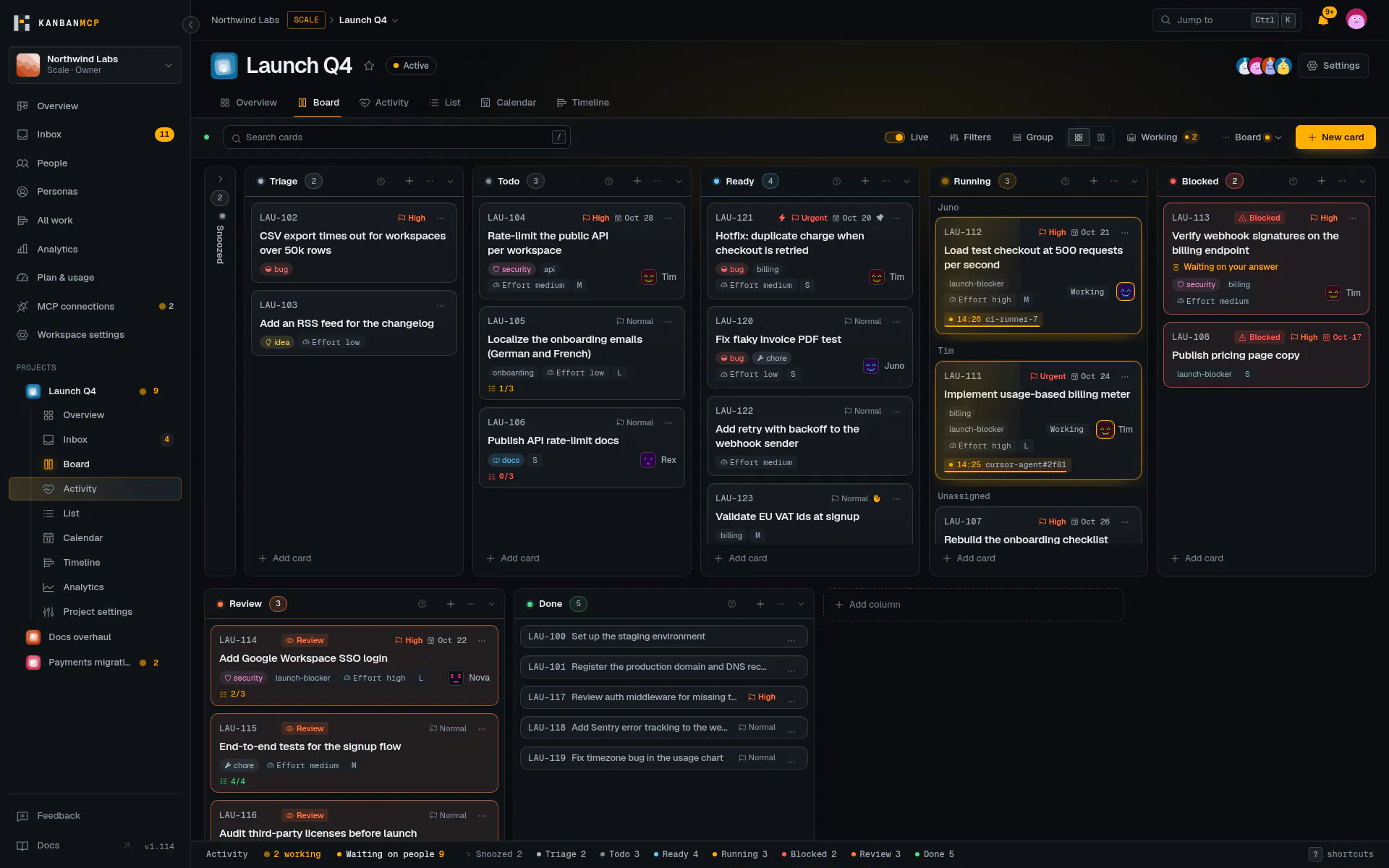Image resolution: width=1389 pixels, height=868 pixels.
Task: Focus the Search cards field
Action: tap(397, 137)
